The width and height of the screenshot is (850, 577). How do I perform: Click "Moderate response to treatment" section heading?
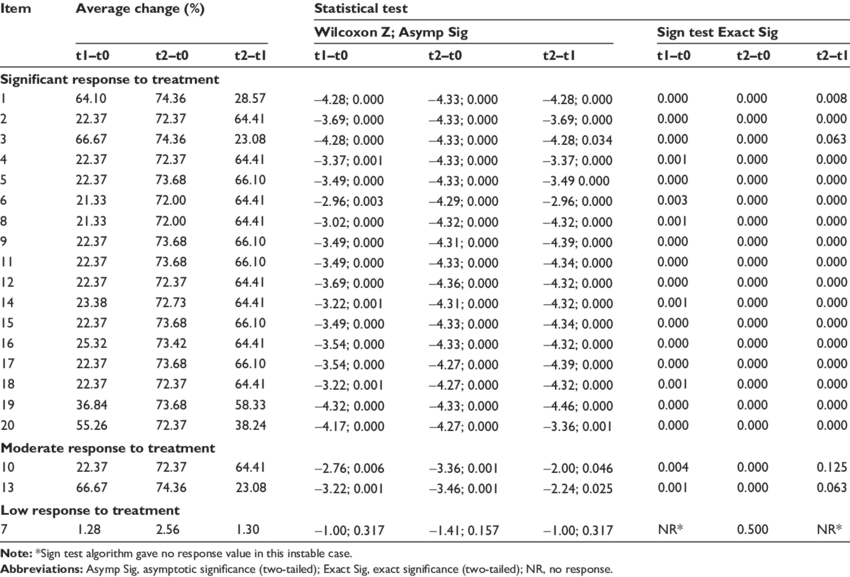pyautogui.click(x=104, y=445)
